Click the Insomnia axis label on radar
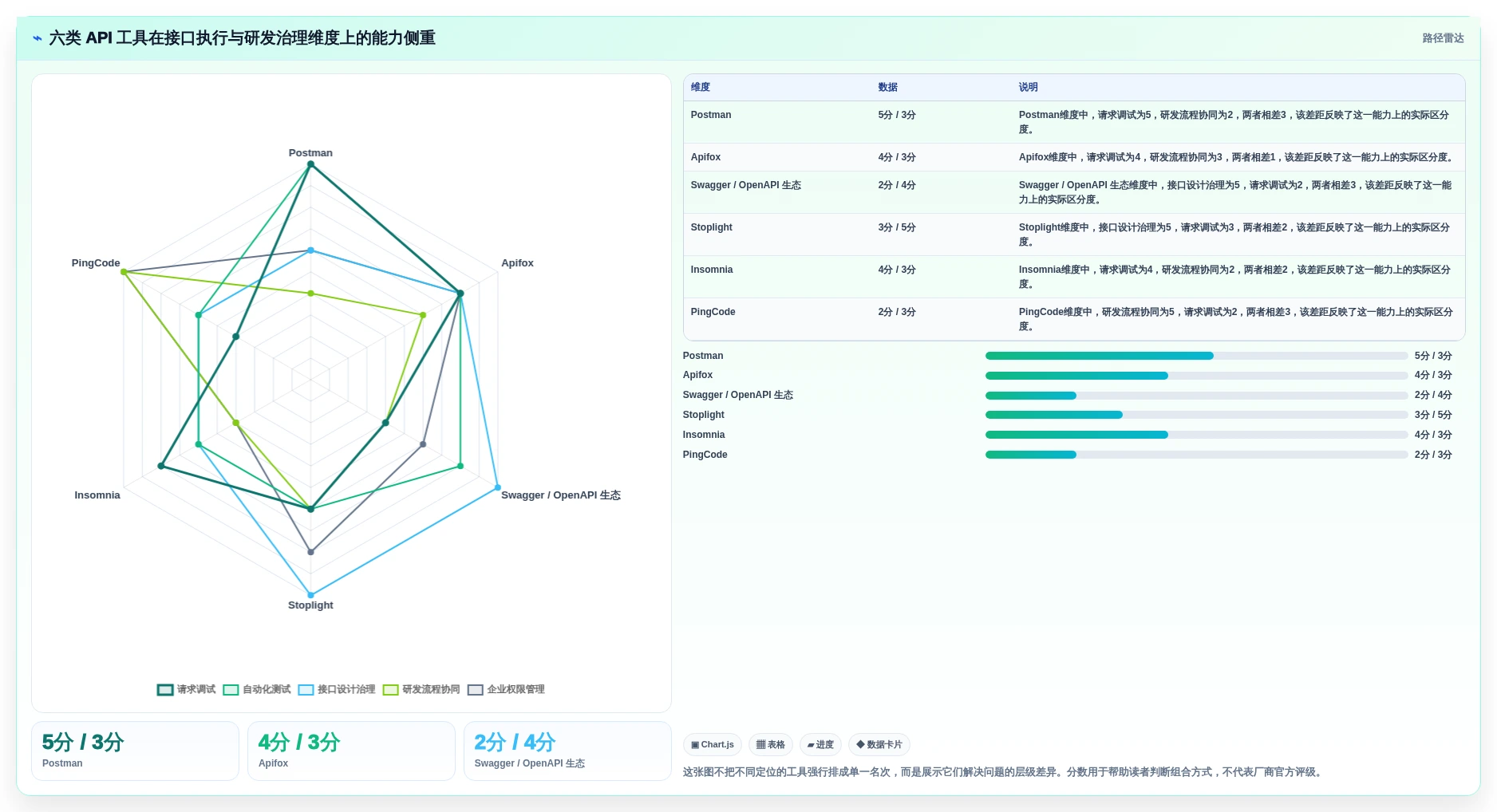 pyautogui.click(x=97, y=495)
